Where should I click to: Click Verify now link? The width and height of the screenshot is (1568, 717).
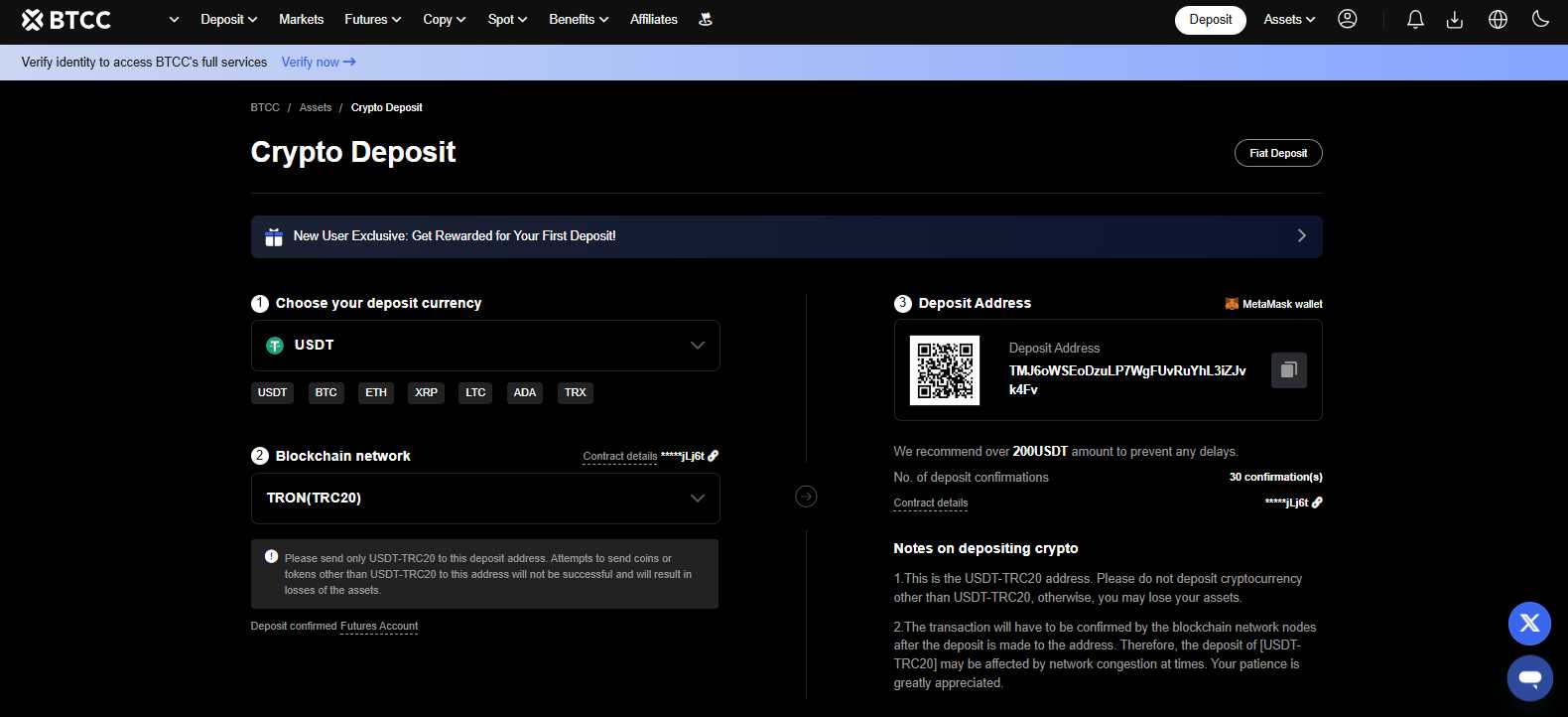pos(319,62)
